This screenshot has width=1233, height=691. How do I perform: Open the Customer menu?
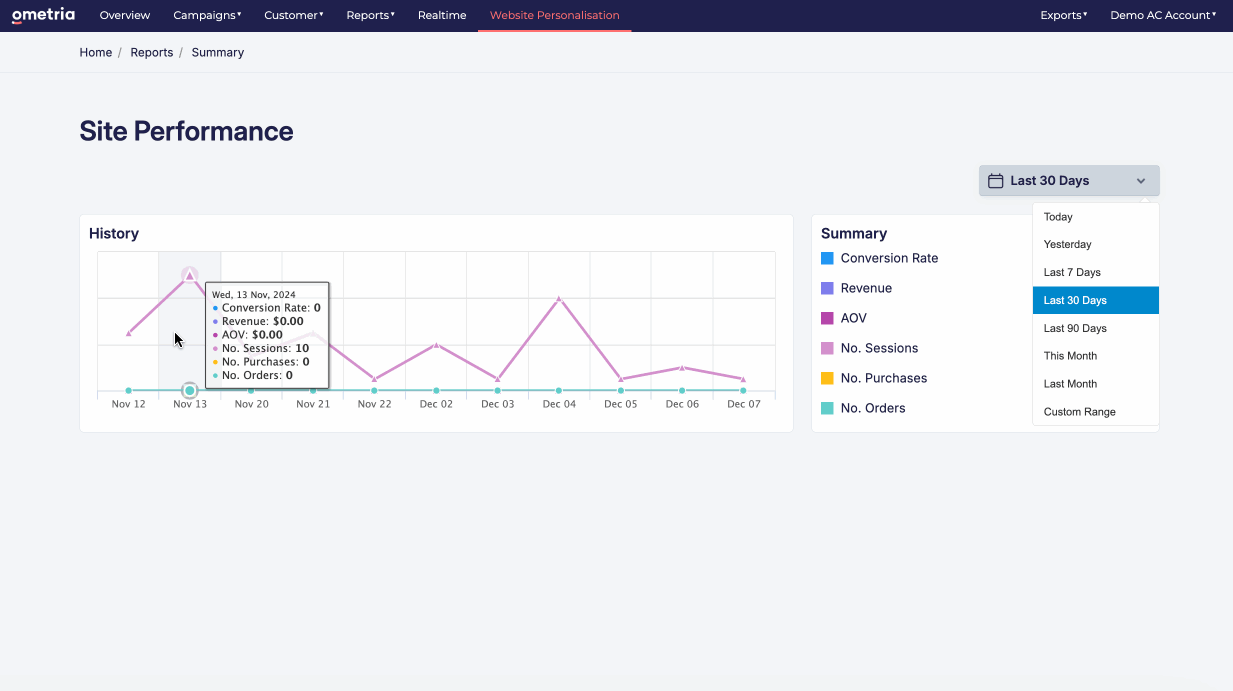click(x=293, y=15)
